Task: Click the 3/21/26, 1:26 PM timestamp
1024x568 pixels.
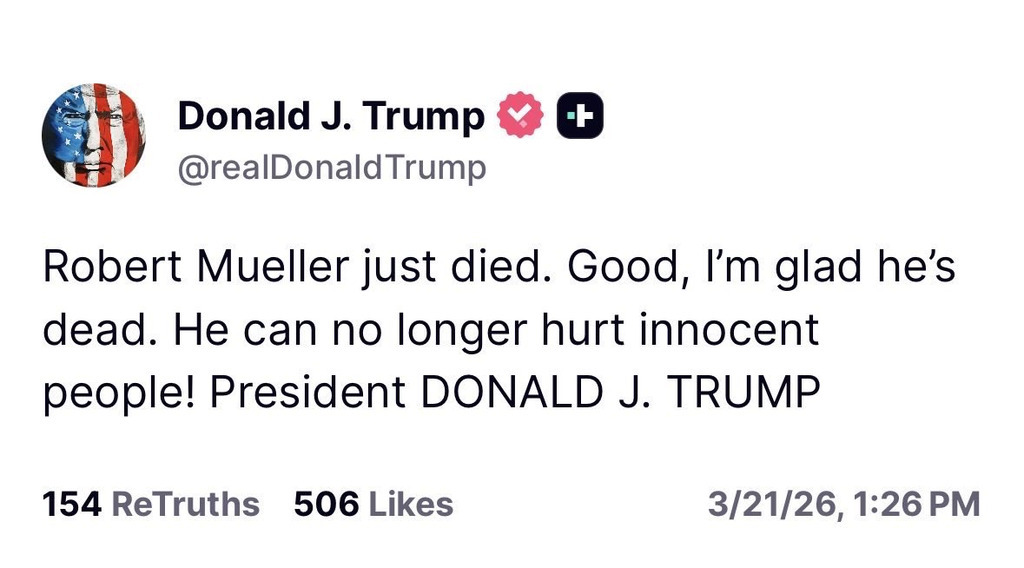Action: (843, 504)
